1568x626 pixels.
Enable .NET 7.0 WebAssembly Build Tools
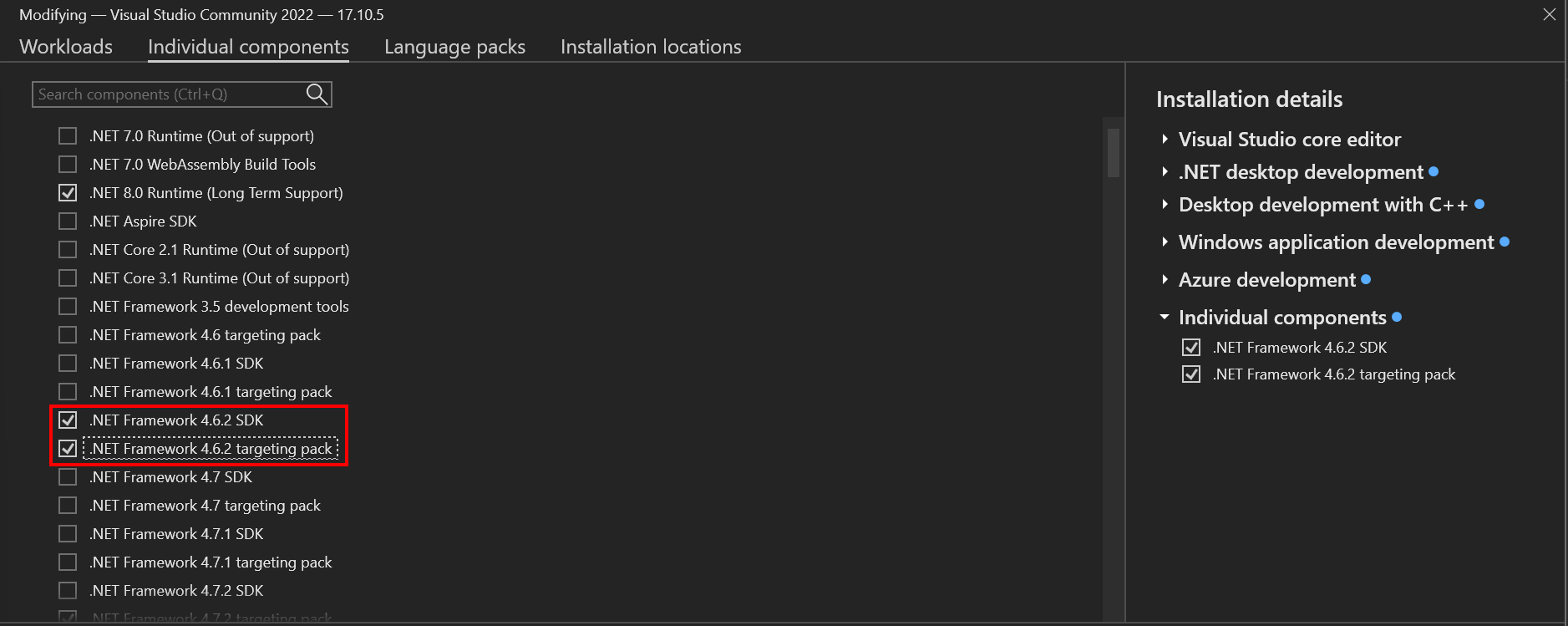68,164
